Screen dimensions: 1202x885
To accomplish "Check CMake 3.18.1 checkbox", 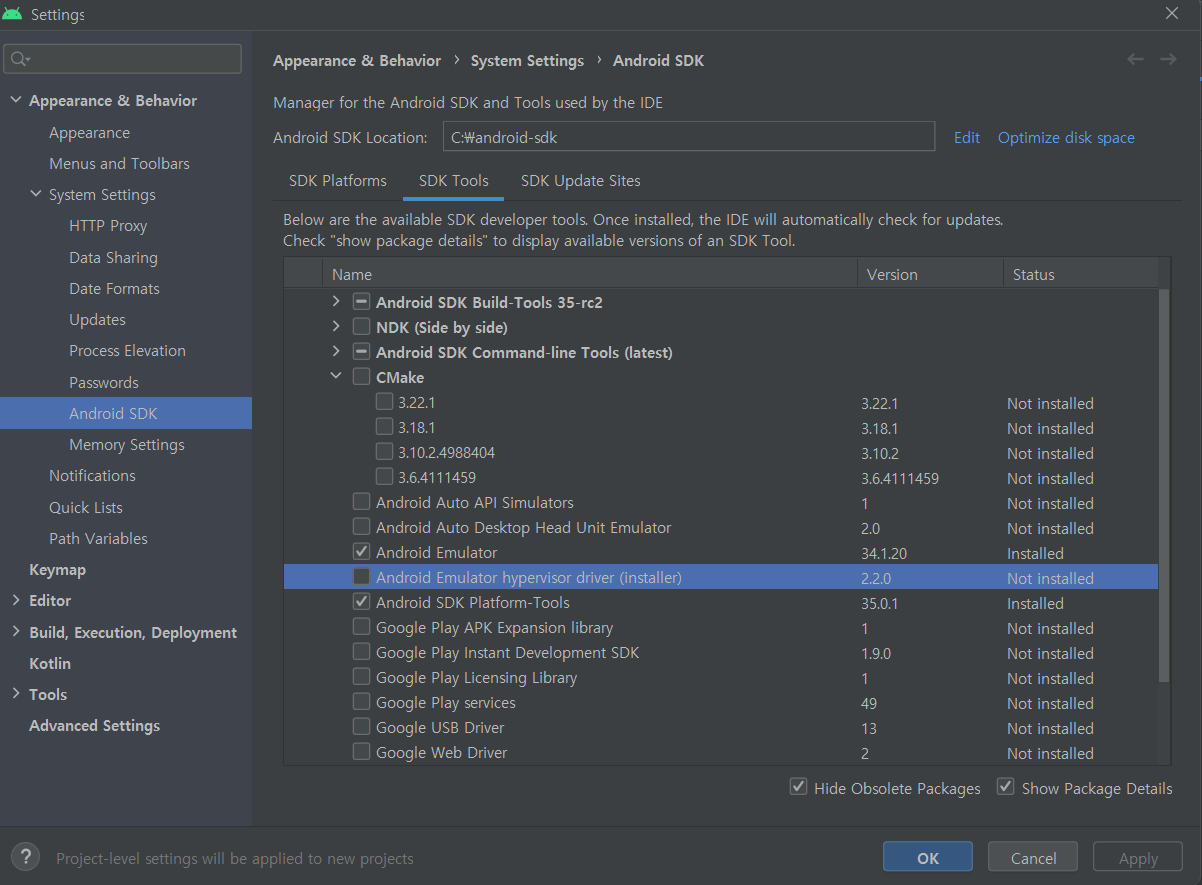I will (384, 427).
